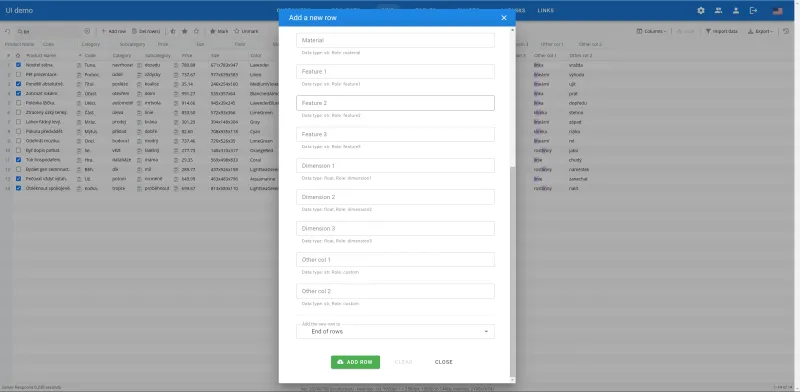Open settings via the gear icon
This screenshot has width=800, height=392.
(x=701, y=11)
